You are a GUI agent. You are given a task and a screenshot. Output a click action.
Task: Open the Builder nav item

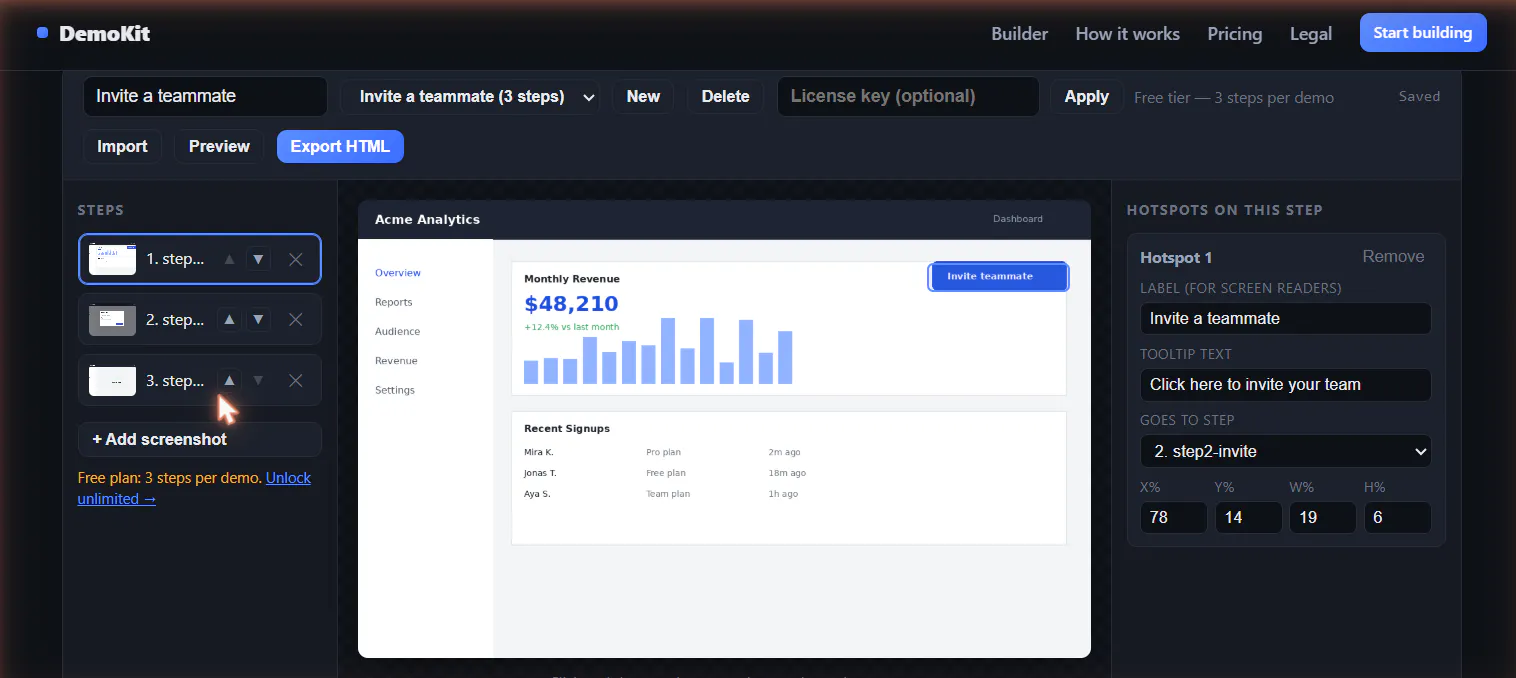click(x=1019, y=33)
